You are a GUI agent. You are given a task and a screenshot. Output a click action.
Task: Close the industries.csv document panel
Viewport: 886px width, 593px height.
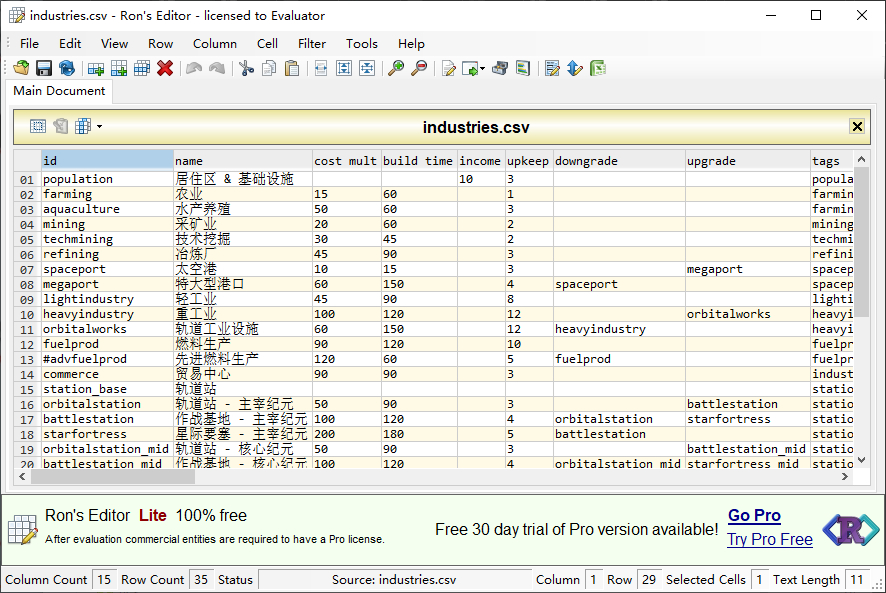(857, 126)
